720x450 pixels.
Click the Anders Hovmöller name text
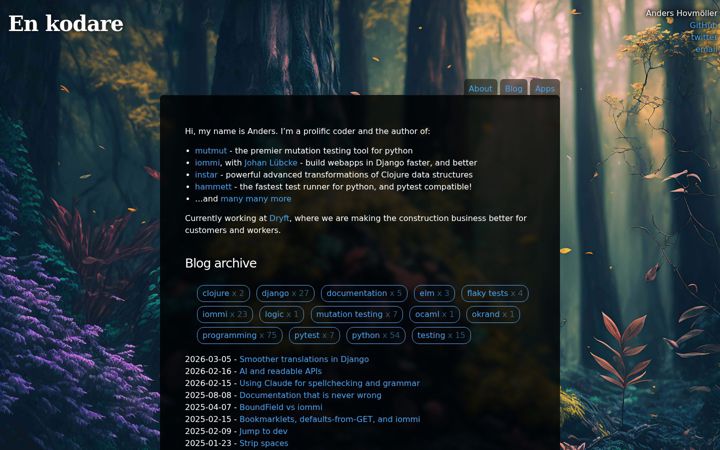[x=681, y=13]
